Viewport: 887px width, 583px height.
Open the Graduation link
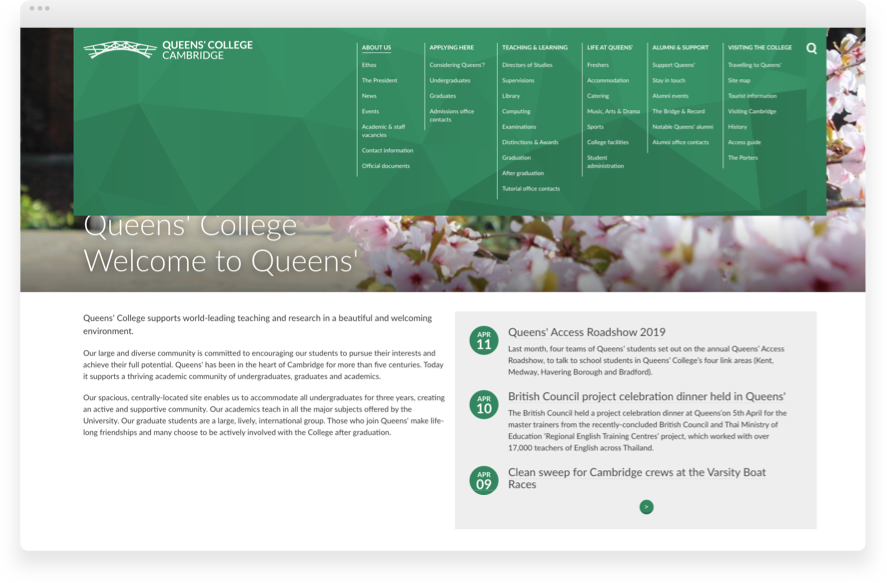point(516,158)
